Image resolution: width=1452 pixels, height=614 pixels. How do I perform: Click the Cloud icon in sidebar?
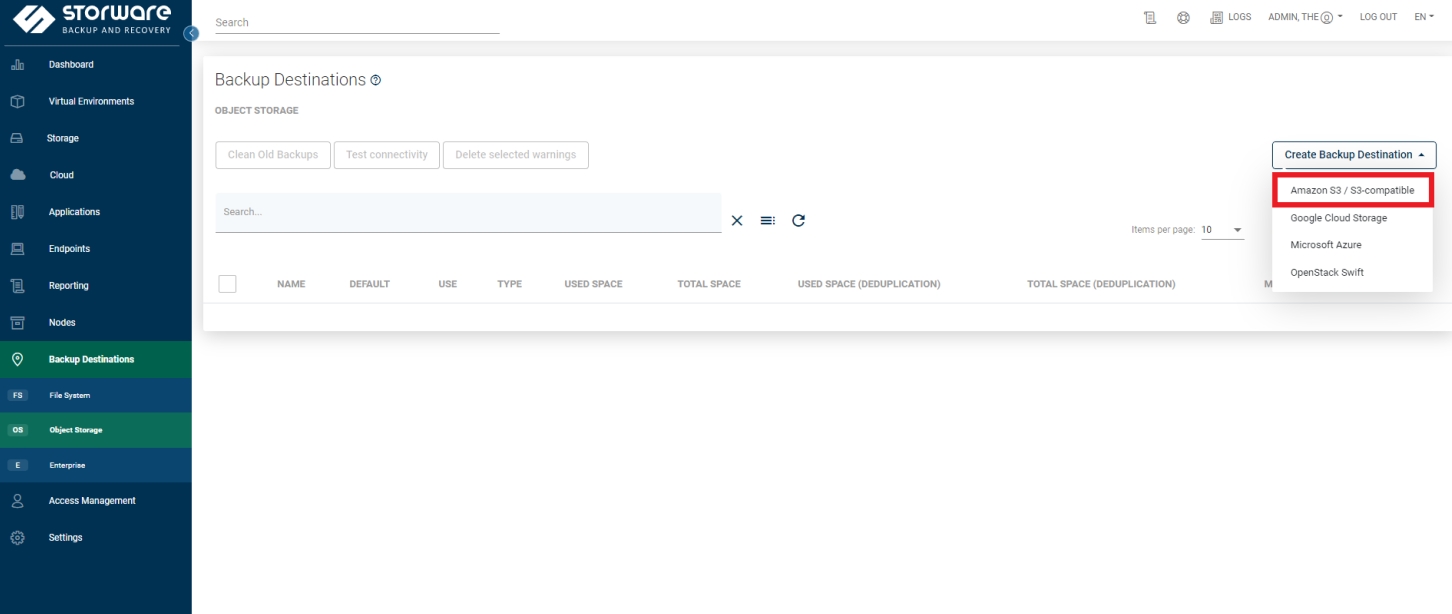point(17,175)
